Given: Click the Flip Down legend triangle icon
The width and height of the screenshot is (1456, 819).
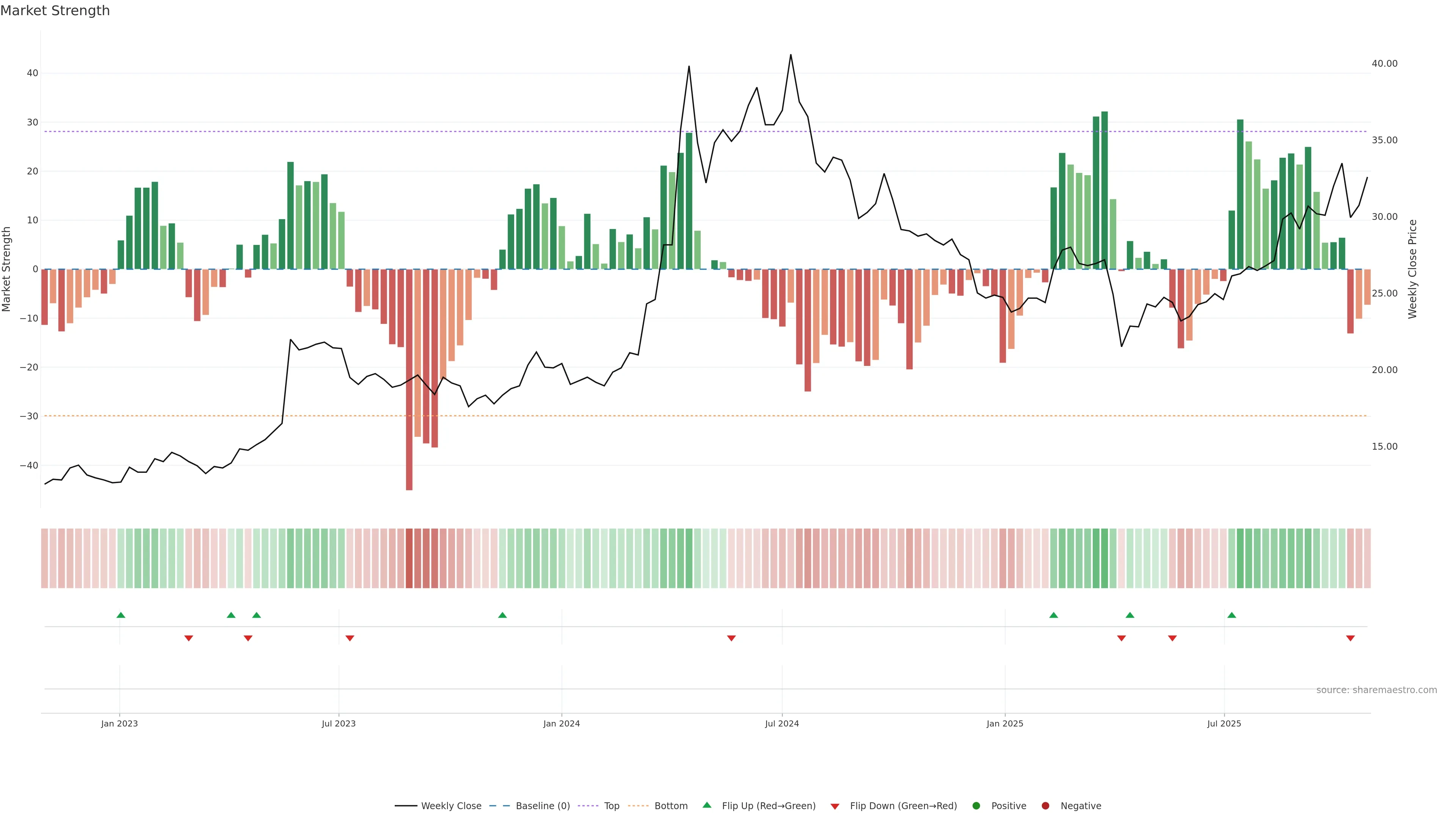Looking at the screenshot, I should click(x=835, y=806).
